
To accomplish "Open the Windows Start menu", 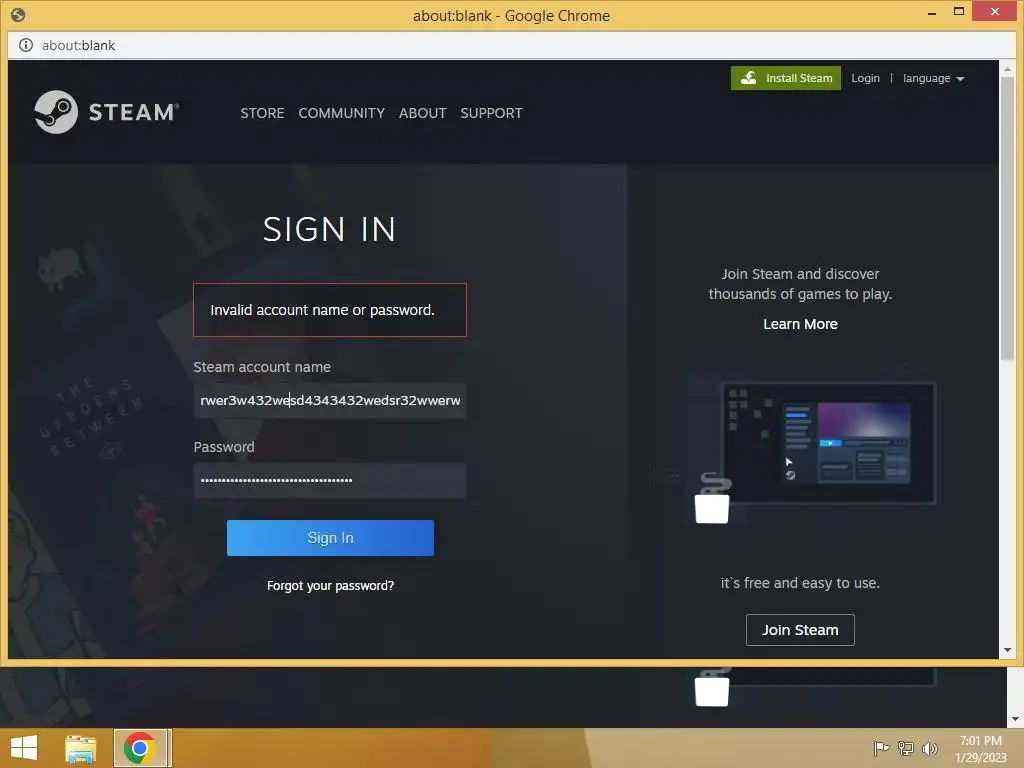I will coord(24,748).
